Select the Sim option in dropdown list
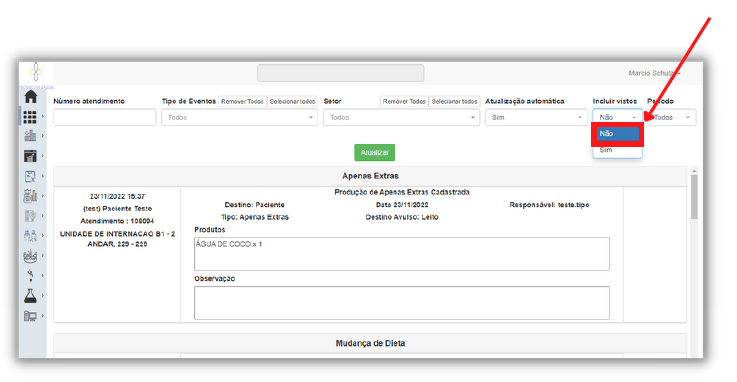The image size is (737, 382). [618, 150]
